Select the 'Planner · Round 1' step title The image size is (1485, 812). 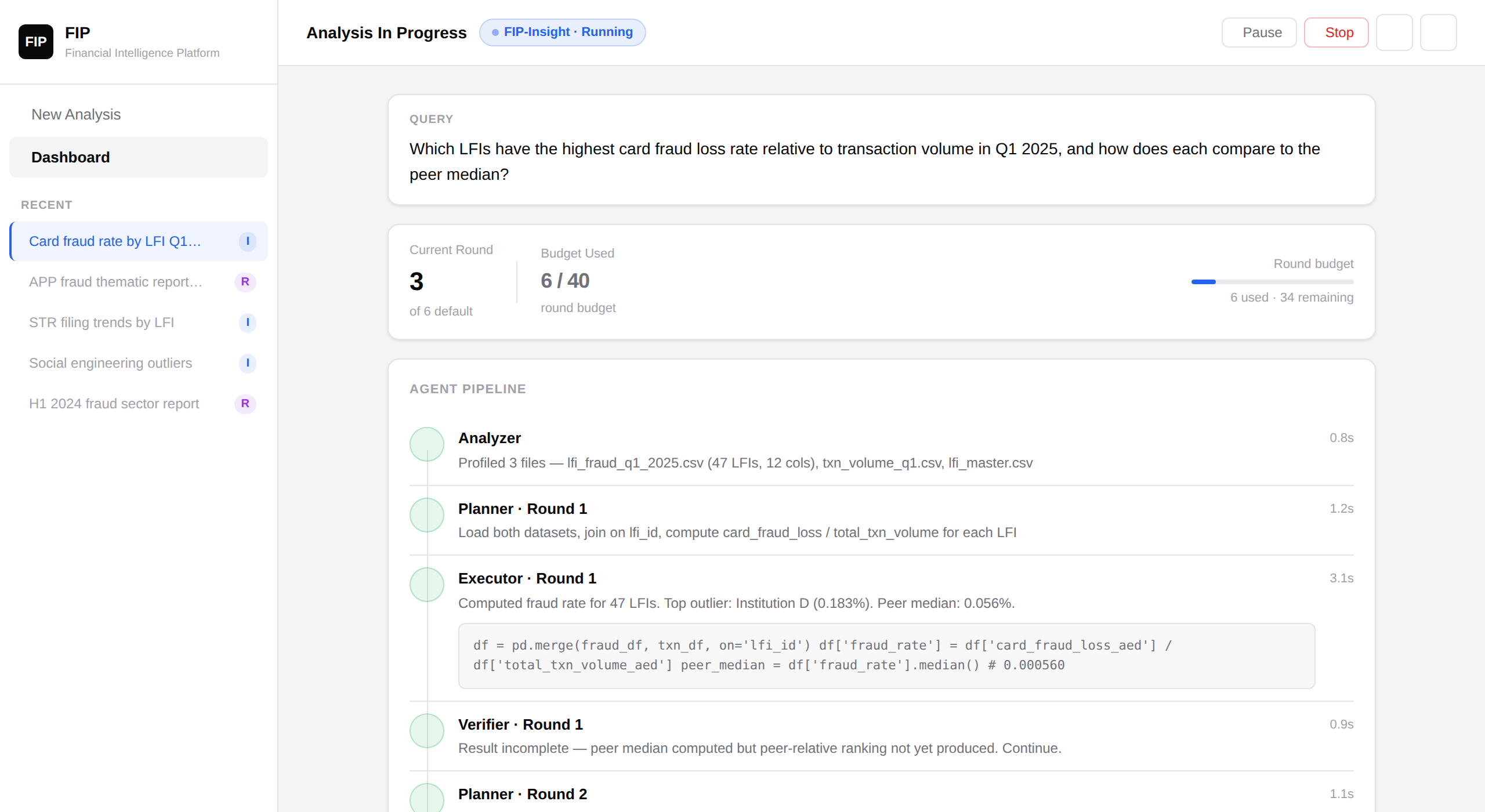(x=523, y=509)
